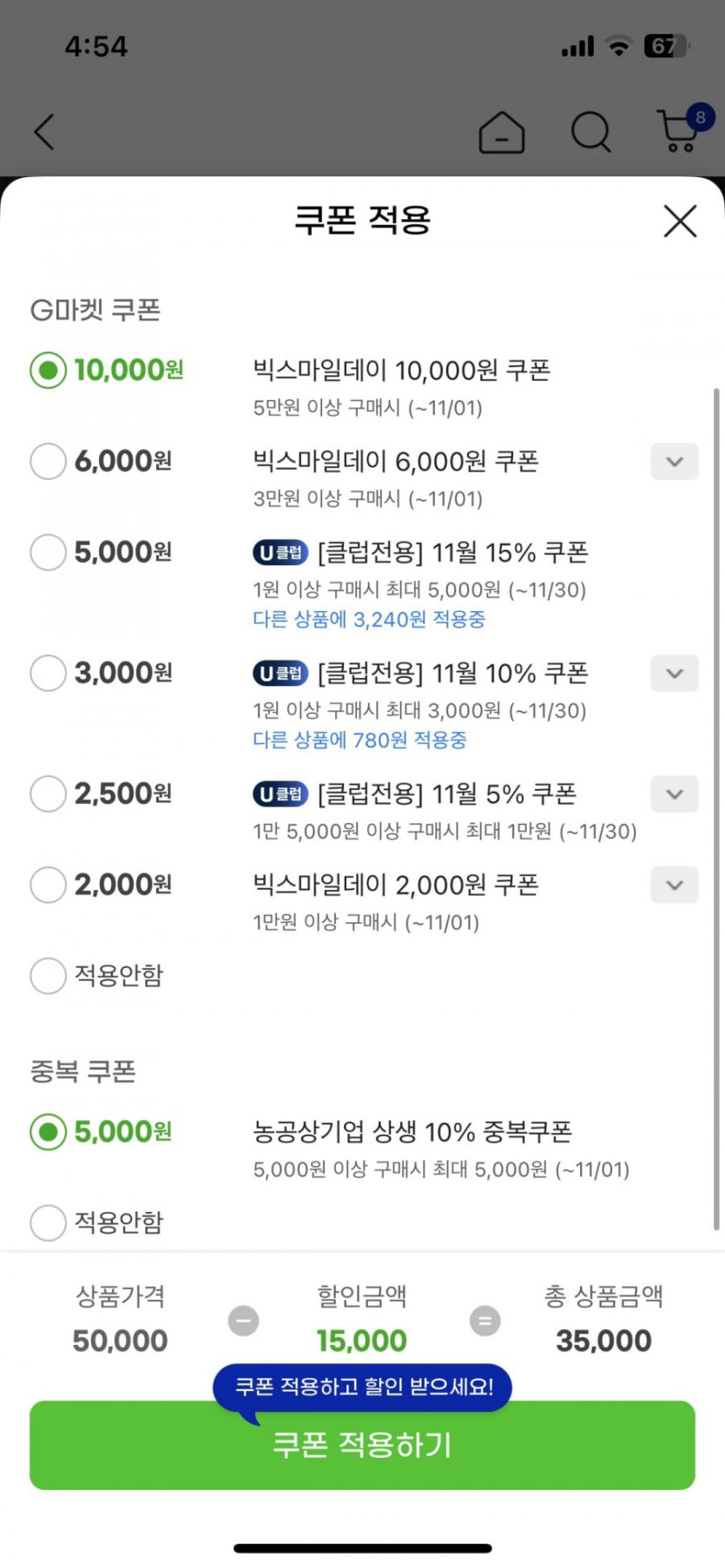Expand the 11월 5% 쿠폰 chevron
This screenshot has height=1568, width=725.
675,794
